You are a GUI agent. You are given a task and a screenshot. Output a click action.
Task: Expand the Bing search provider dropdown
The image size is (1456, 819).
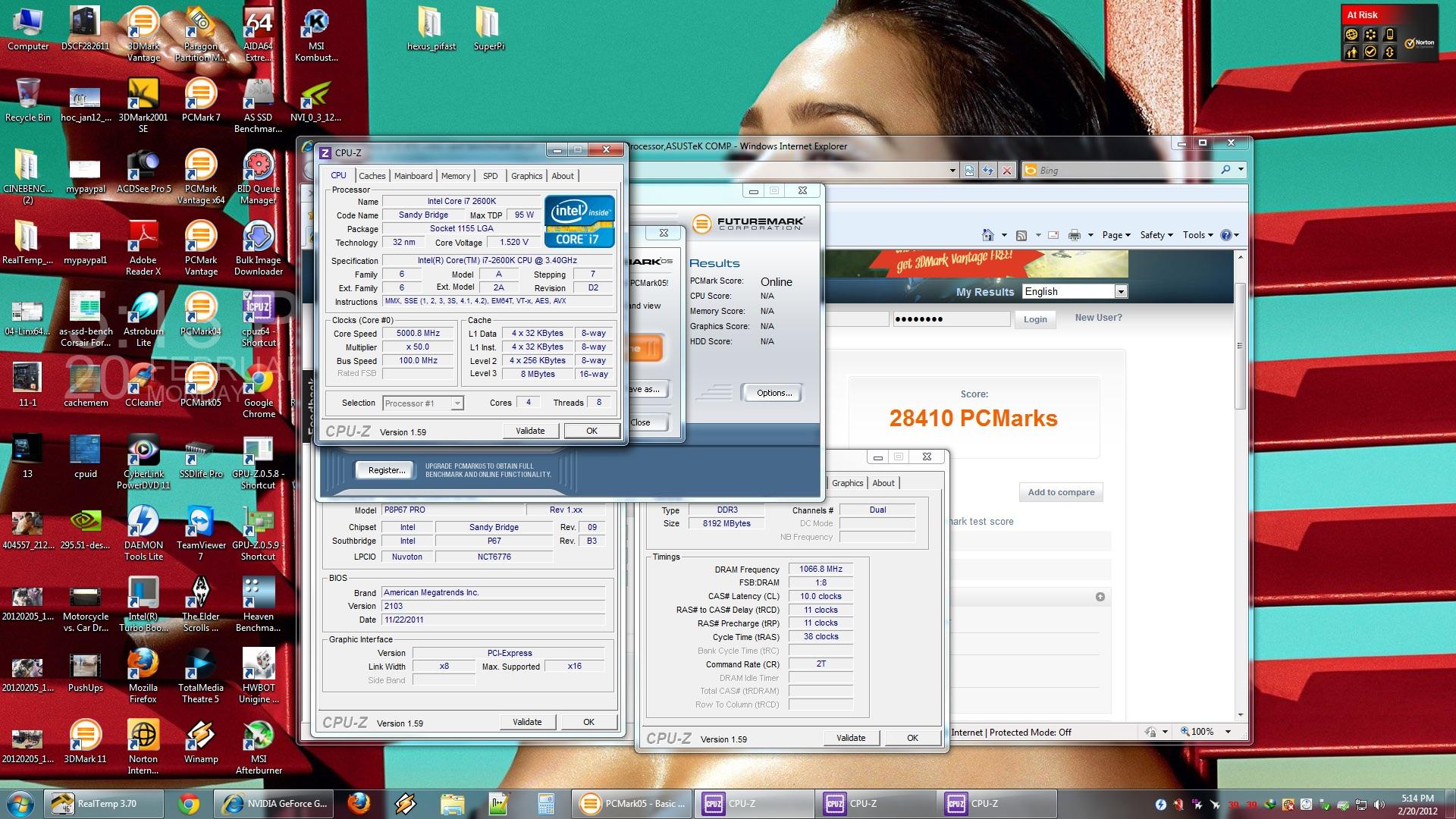click(1241, 170)
